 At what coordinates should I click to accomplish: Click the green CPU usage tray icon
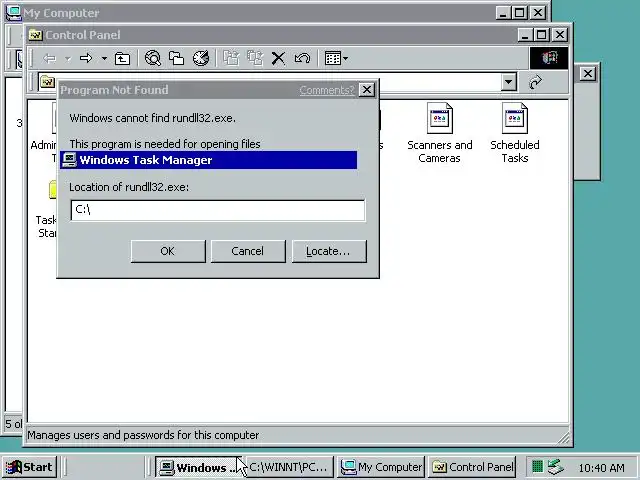(x=538, y=467)
